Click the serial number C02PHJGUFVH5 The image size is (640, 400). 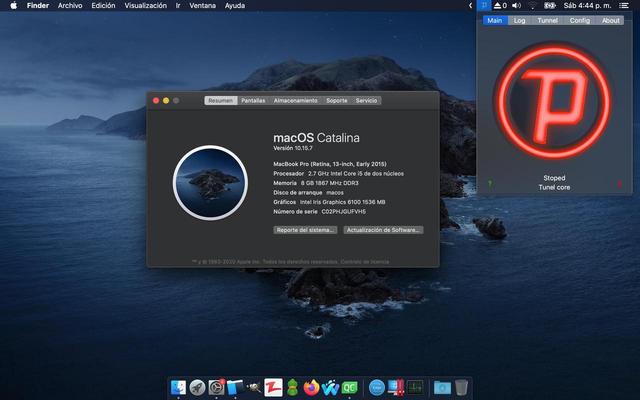[344, 211]
